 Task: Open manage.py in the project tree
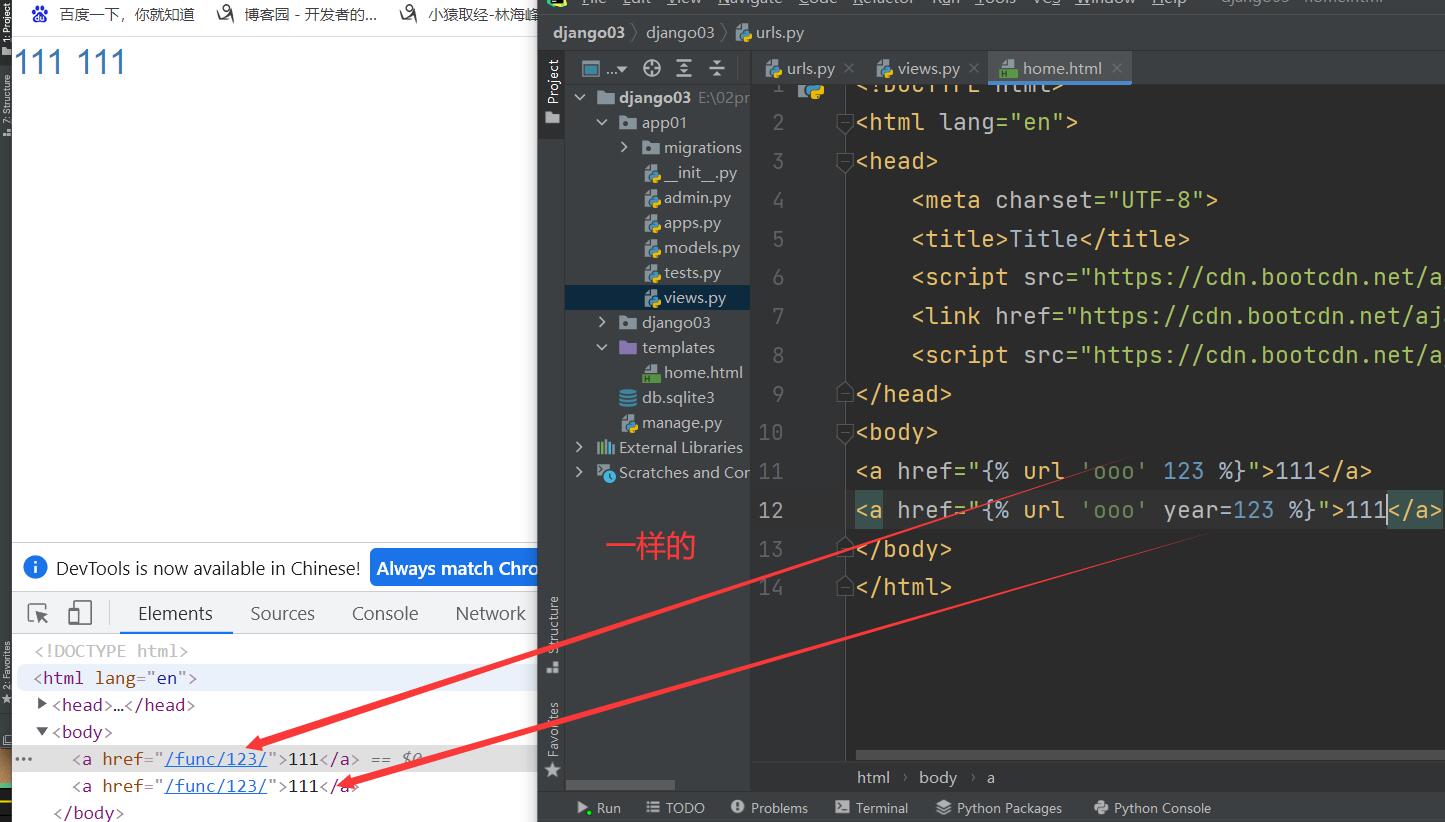(671, 422)
